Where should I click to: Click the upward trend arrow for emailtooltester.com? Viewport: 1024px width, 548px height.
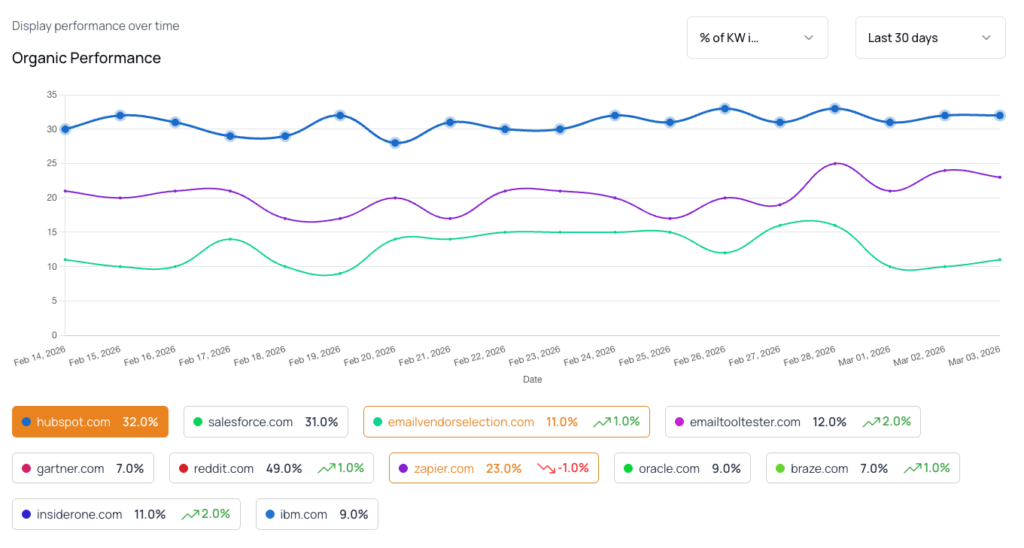872,422
